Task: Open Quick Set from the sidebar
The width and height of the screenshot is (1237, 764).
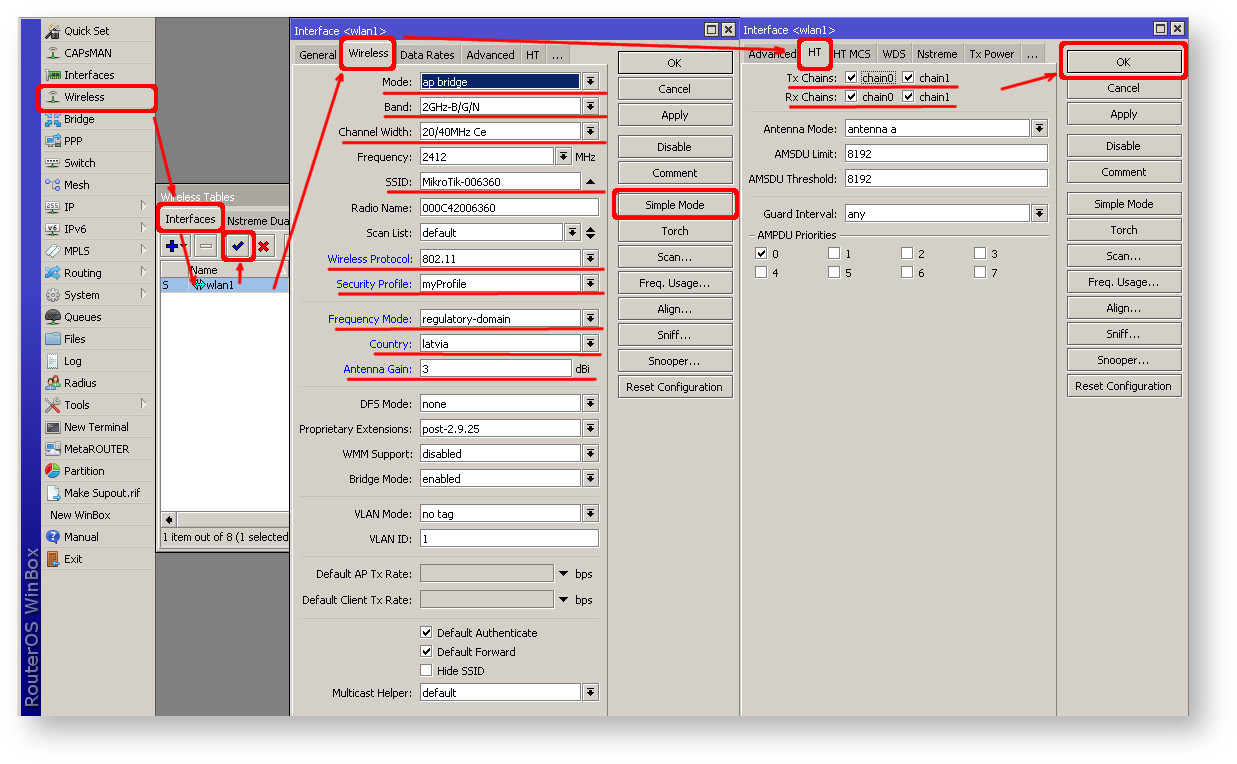Action: [86, 31]
